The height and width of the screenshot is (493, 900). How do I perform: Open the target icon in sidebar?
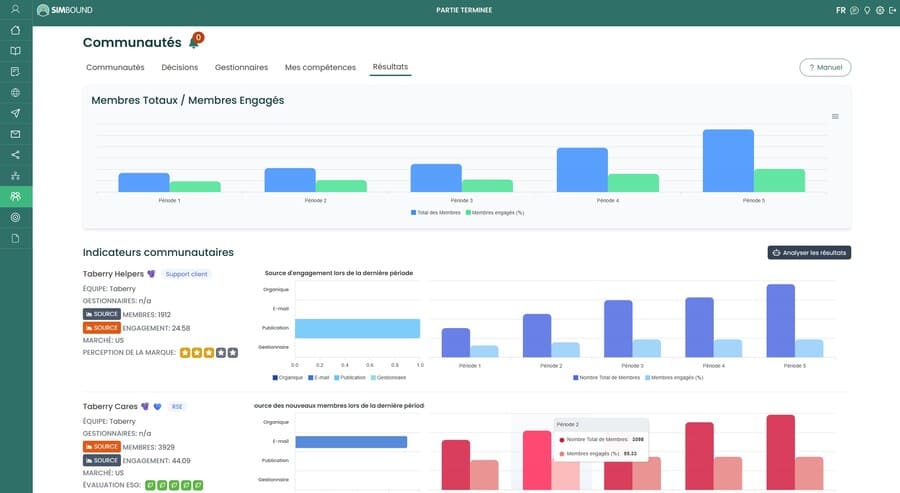click(x=15, y=217)
